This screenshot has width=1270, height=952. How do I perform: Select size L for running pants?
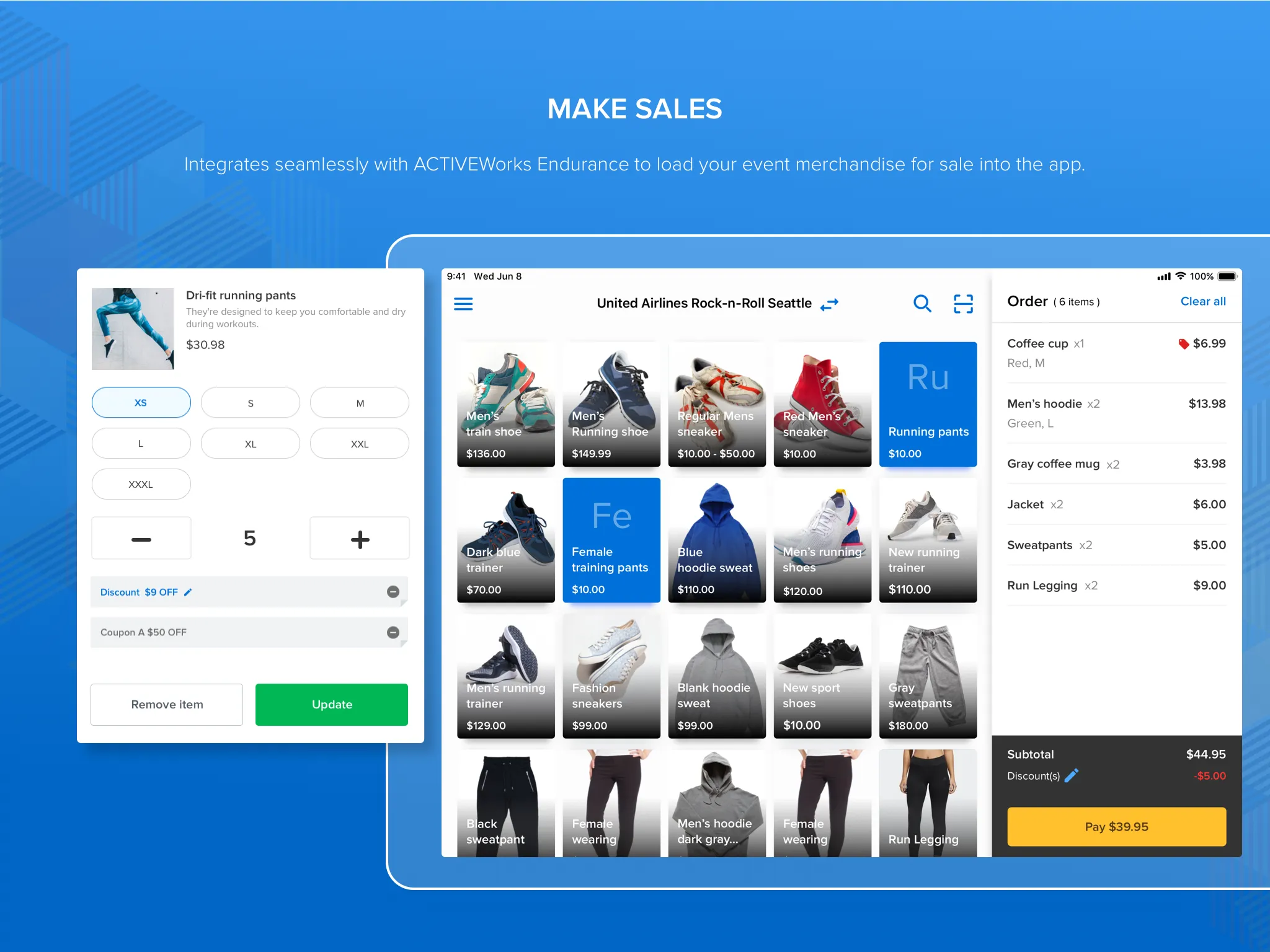pyautogui.click(x=140, y=443)
